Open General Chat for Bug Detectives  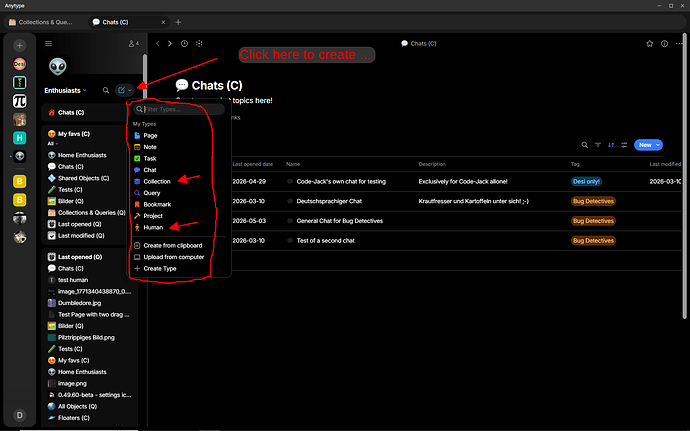pos(340,221)
